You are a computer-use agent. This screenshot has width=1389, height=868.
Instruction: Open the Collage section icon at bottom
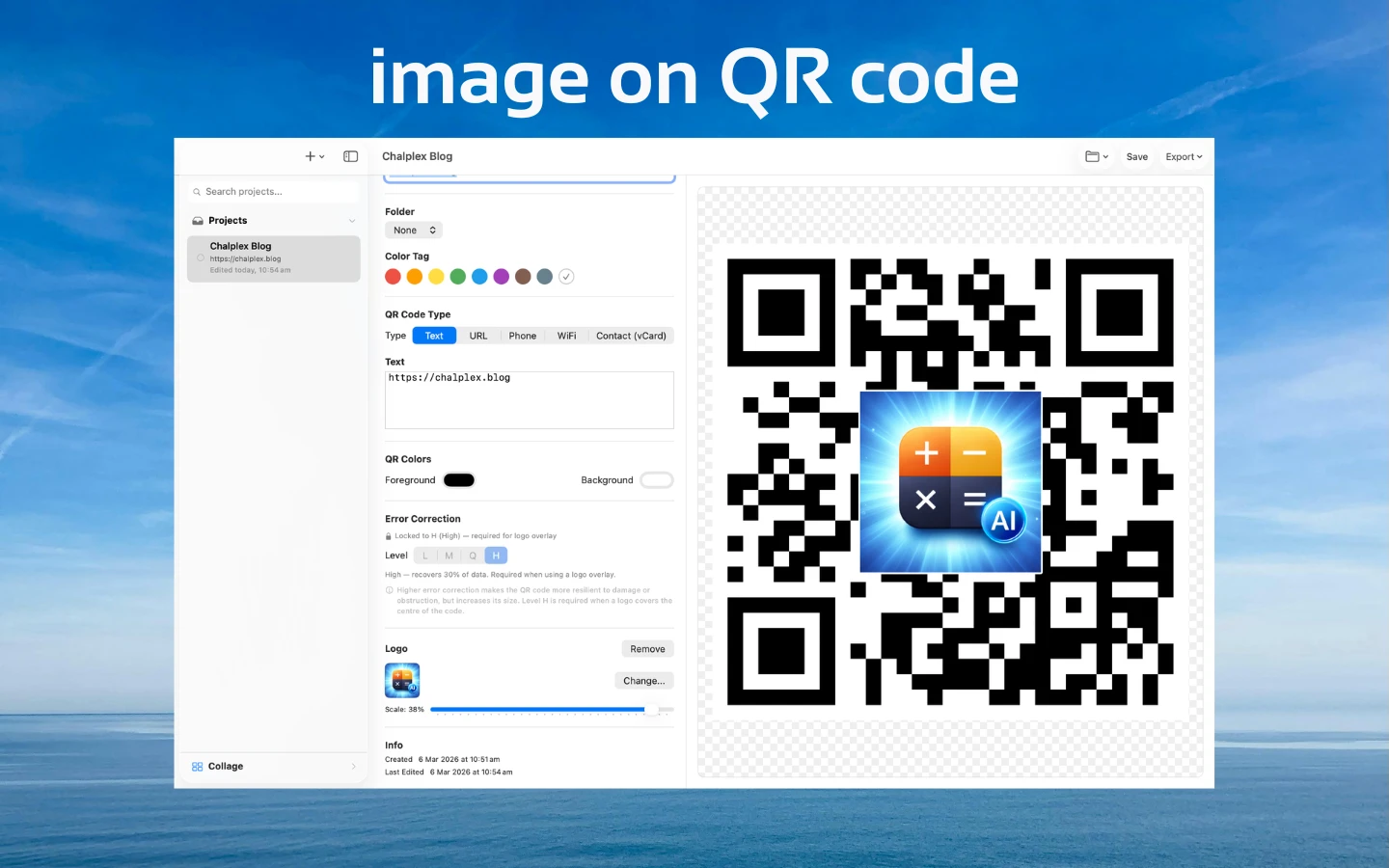tap(197, 766)
